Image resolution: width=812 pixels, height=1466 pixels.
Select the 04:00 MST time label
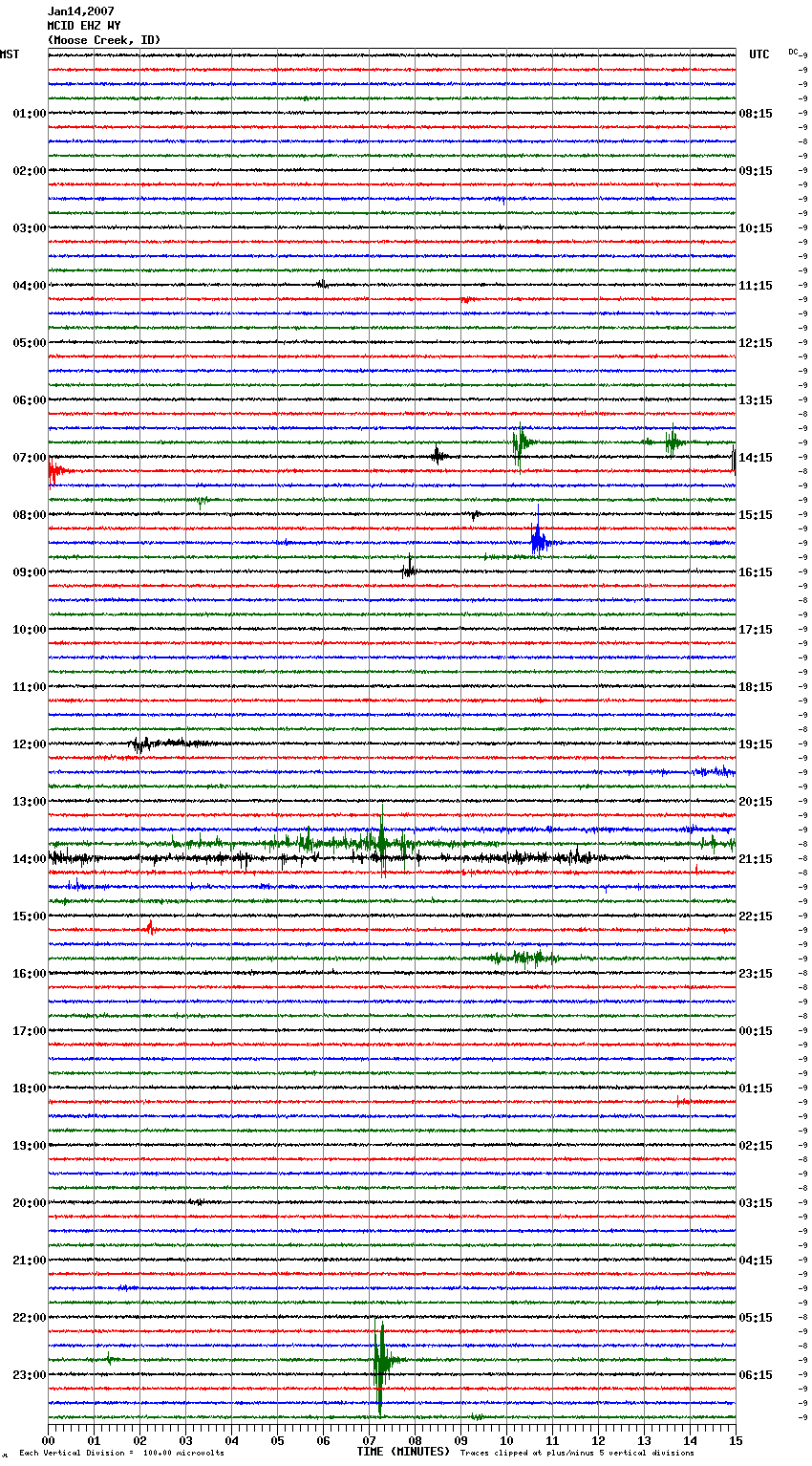pos(30,286)
